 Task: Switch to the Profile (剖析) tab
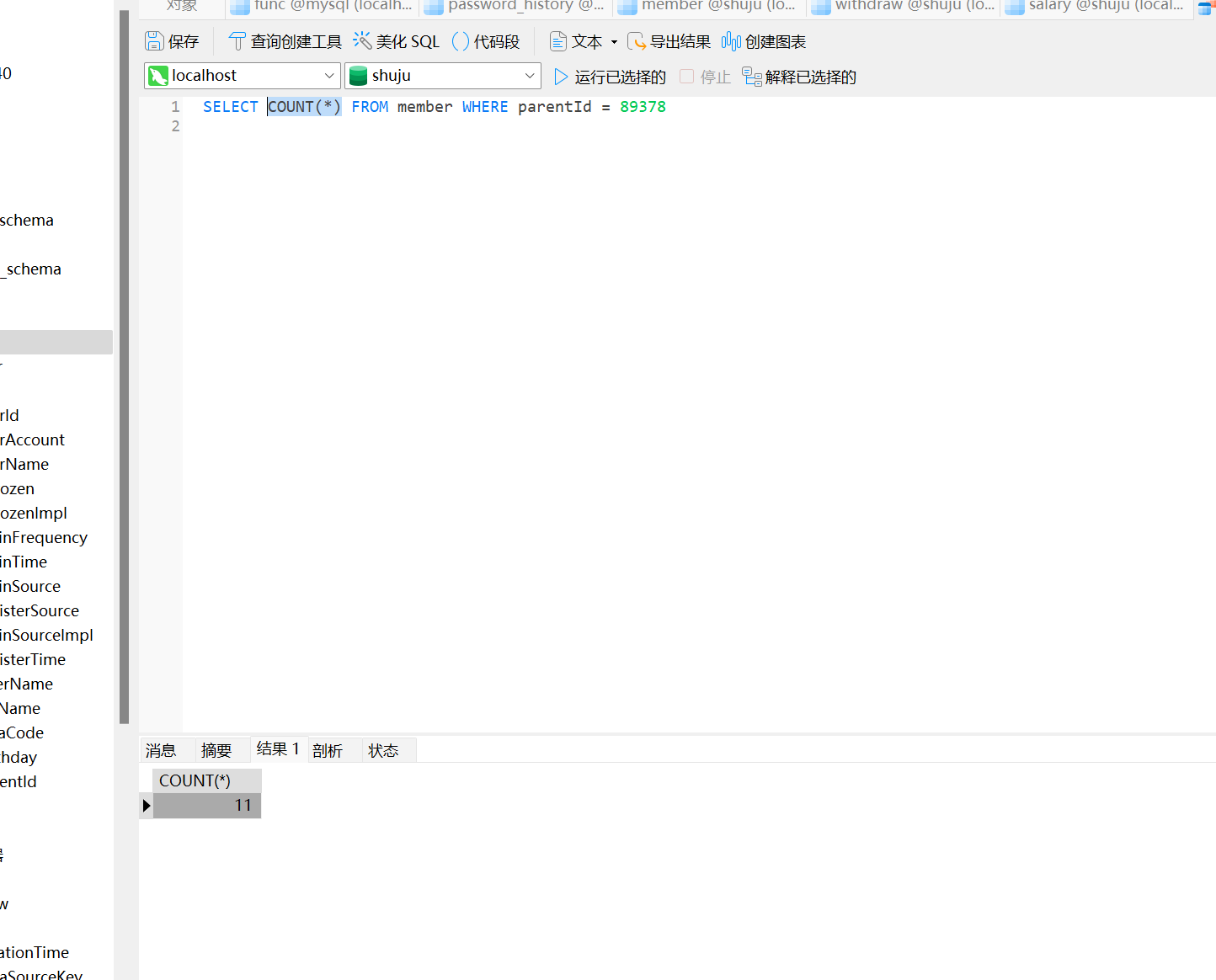pyautogui.click(x=328, y=750)
